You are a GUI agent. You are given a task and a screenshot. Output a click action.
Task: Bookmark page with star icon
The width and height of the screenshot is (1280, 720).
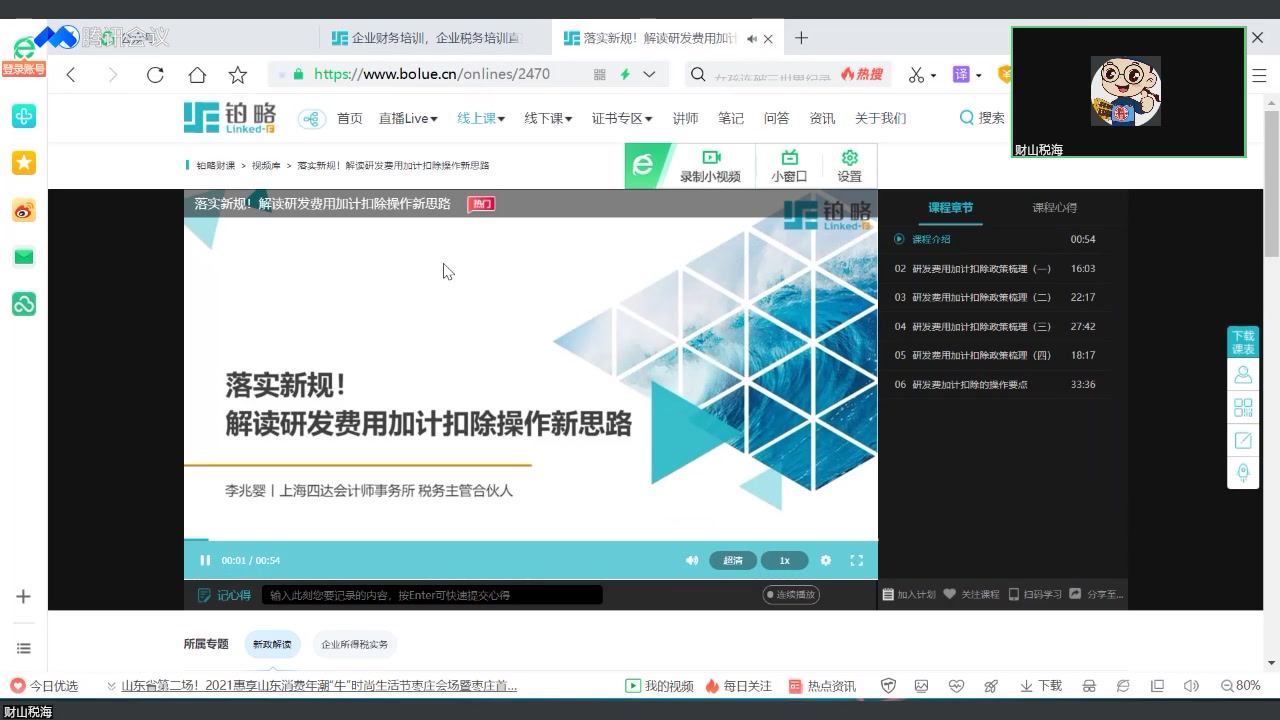[x=237, y=75]
